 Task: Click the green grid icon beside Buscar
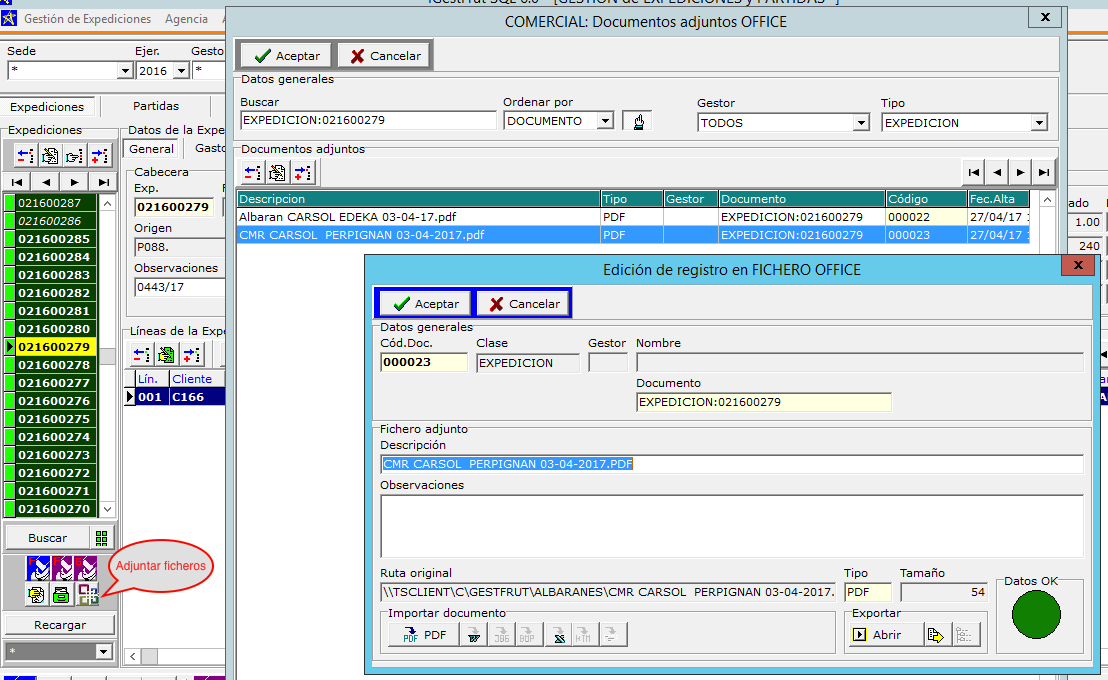[101, 538]
